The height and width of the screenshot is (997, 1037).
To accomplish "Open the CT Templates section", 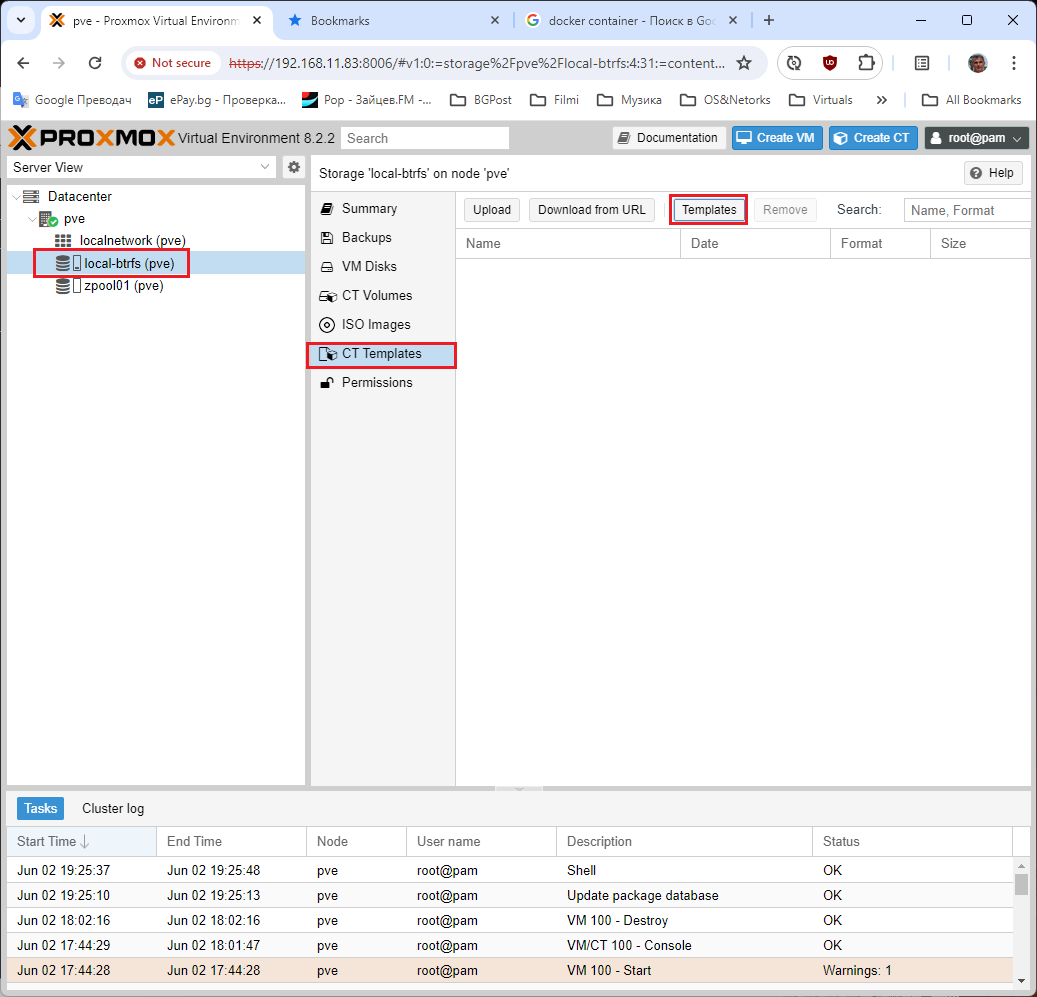I will tap(383, 354).
